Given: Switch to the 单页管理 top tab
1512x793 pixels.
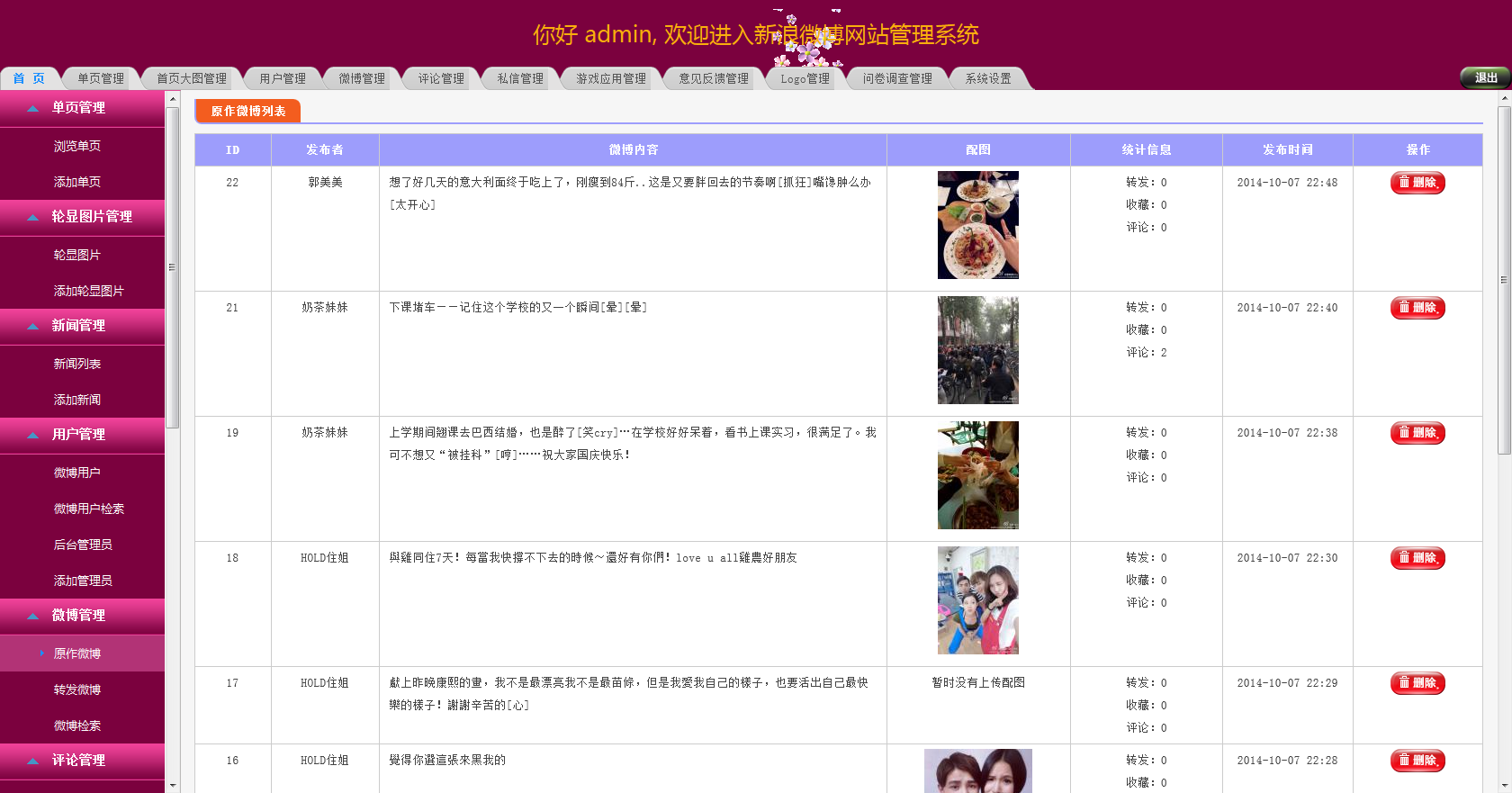Looking at the screenshot, I should point(101,78).
